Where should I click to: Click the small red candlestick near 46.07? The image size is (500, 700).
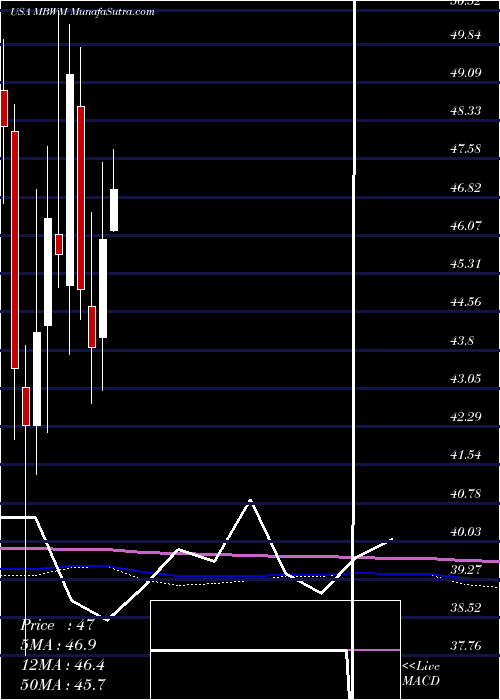point(59,244)
